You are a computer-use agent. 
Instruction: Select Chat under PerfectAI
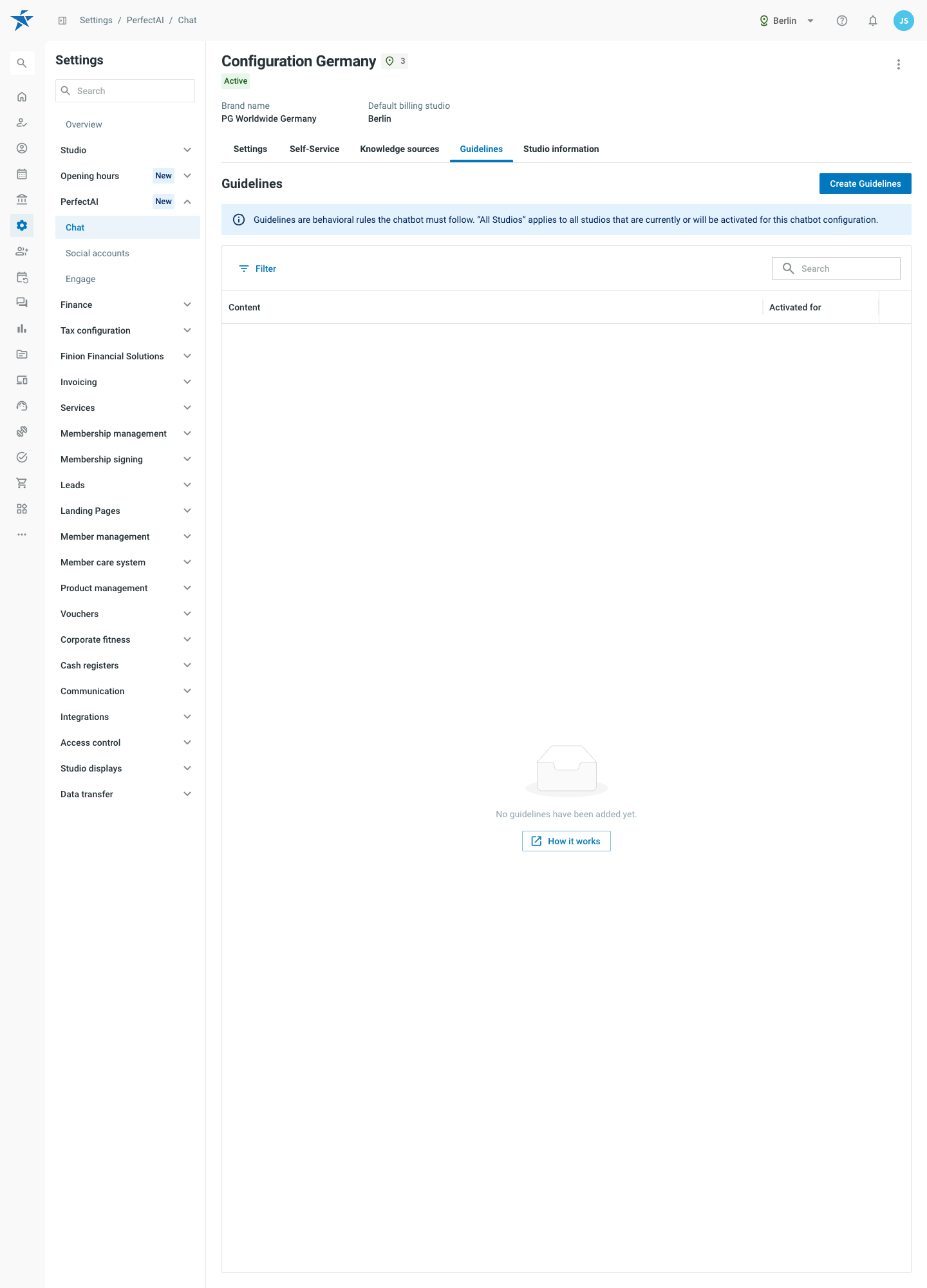coord(127,227)
